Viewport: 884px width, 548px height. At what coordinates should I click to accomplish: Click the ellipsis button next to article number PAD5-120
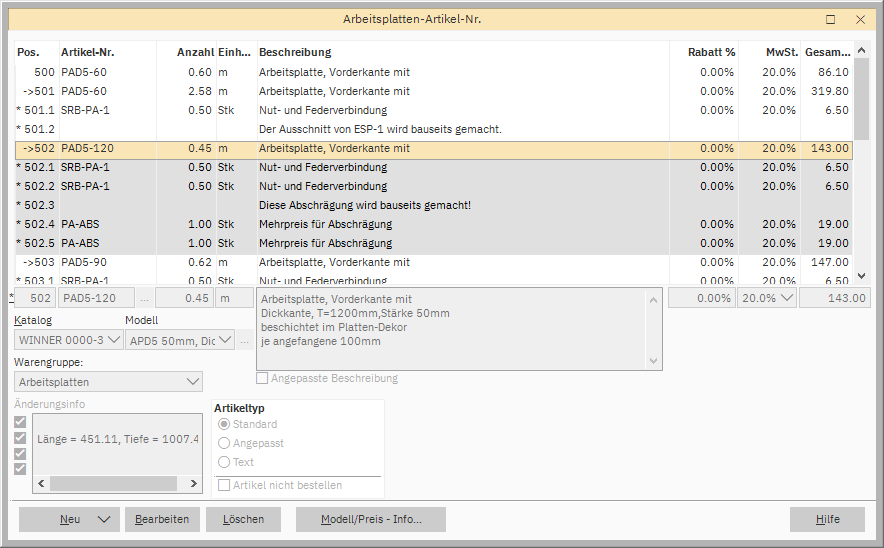(145, 298)
